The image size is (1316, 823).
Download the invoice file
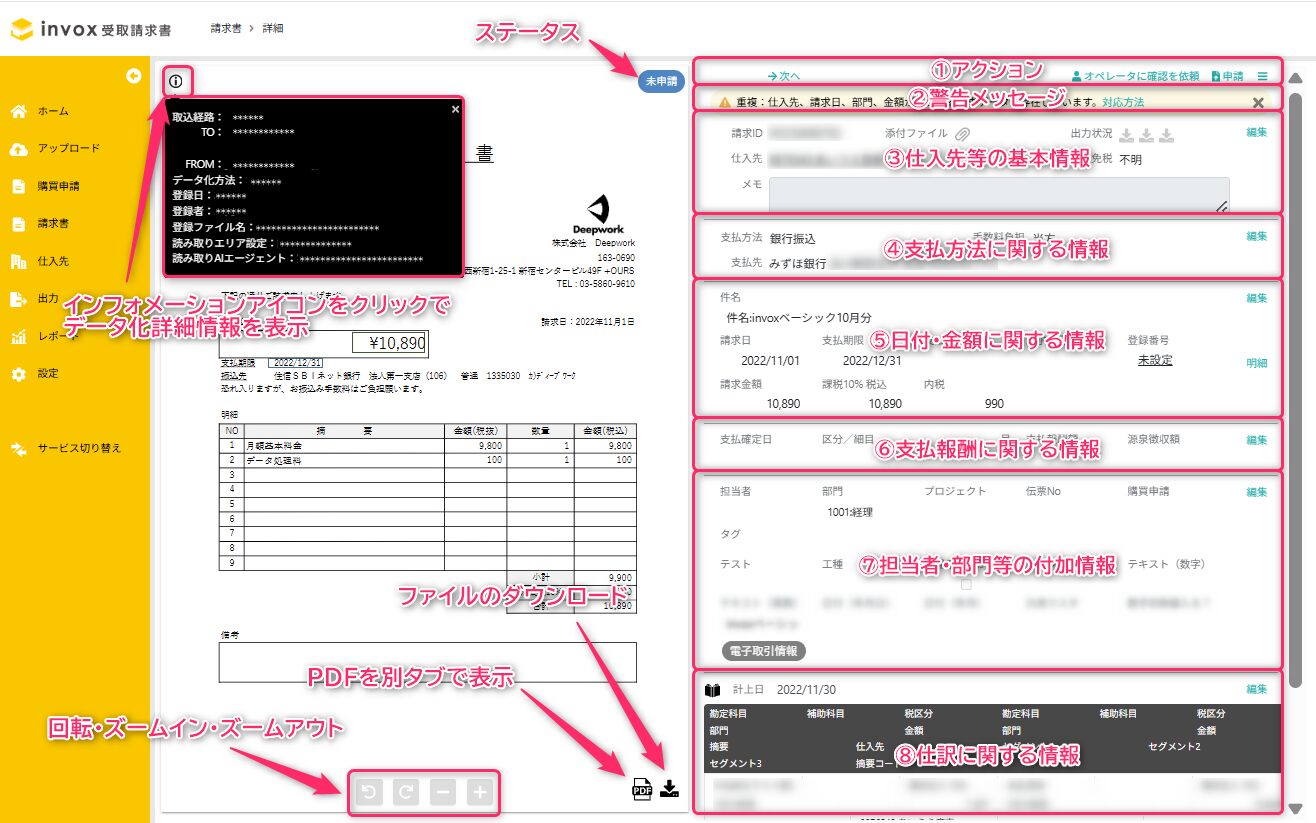click(670, 788)
